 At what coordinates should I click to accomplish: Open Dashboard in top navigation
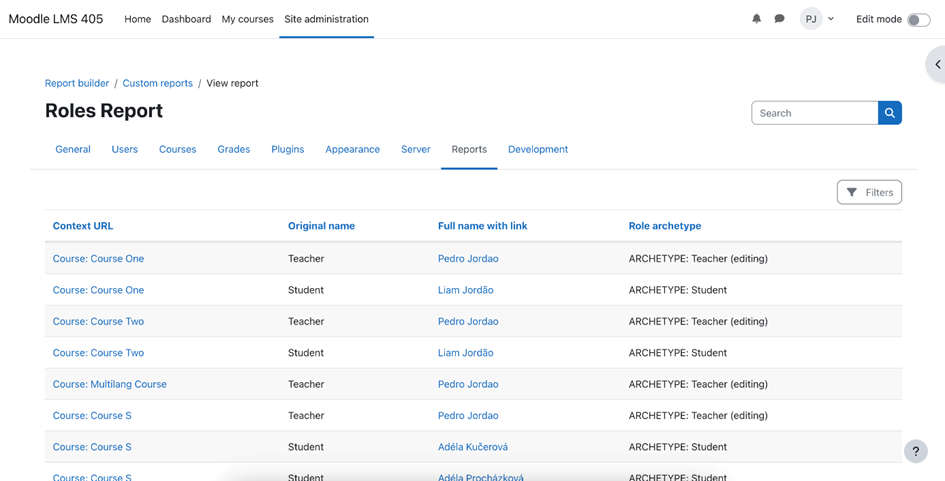coord(186,19)
